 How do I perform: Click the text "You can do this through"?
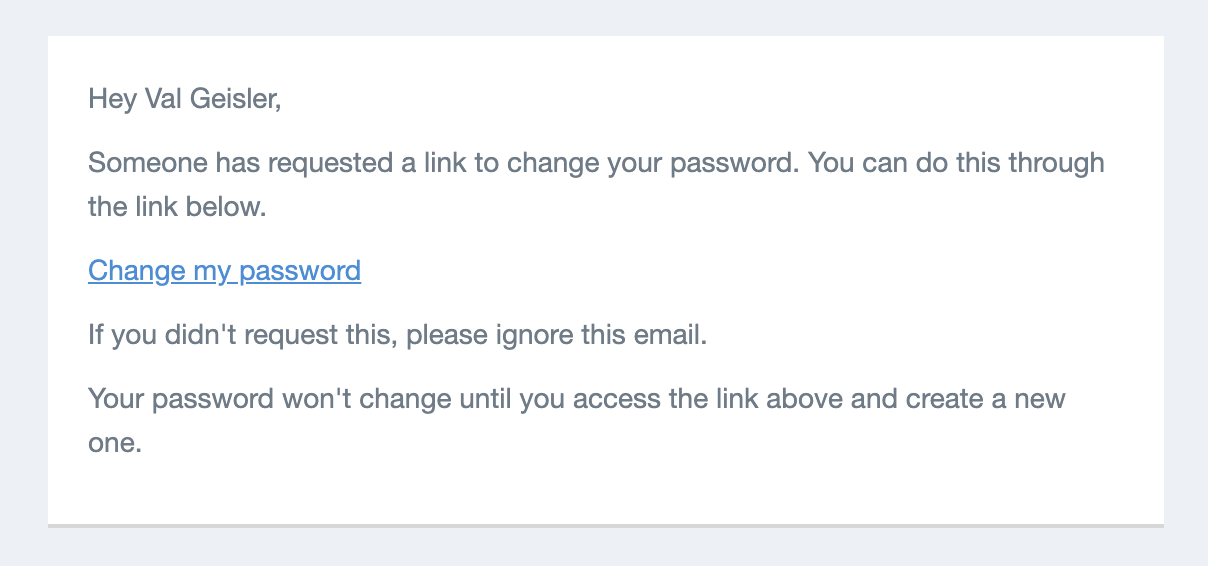point(956,163)
